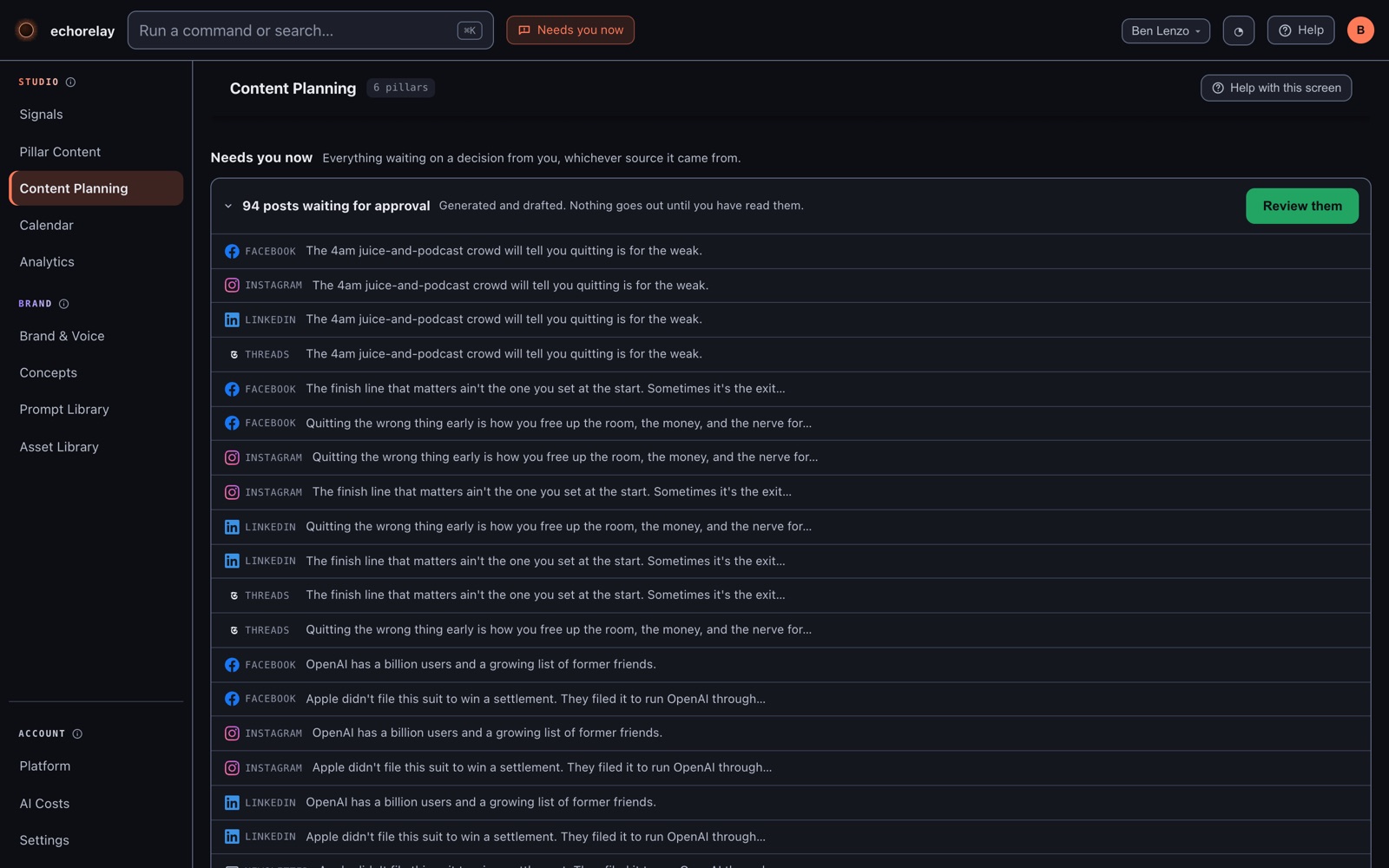The height and width of the screenshot is (868, 1389).
Task: Open Help in the top bar
Action: pos(1300,30)
